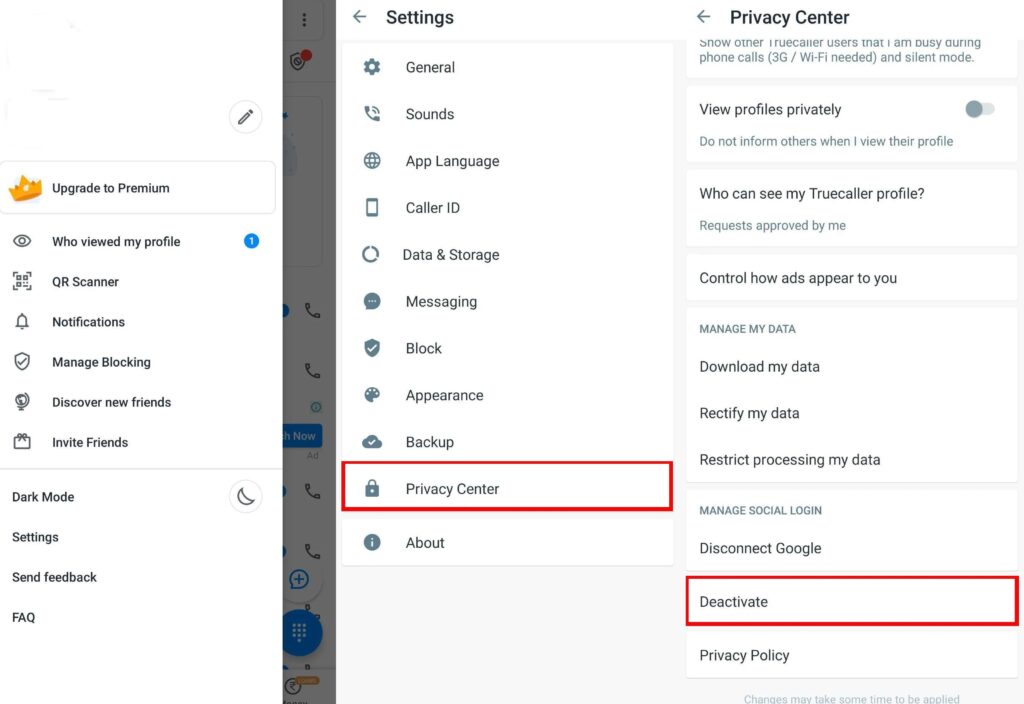Tap the shield Manage Blocking icon

coord(22,361)
